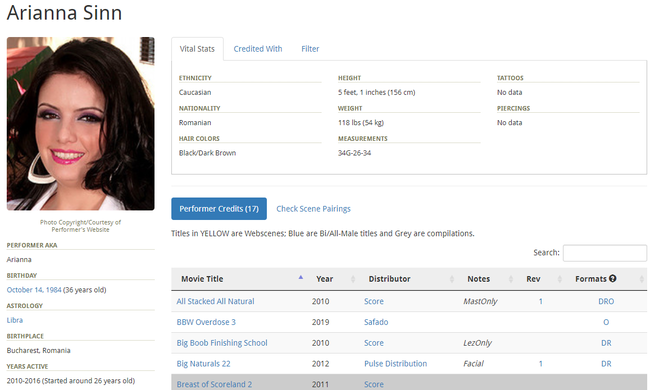Select the Vital Stats tab
650x390 pixels.
(197, 49)
